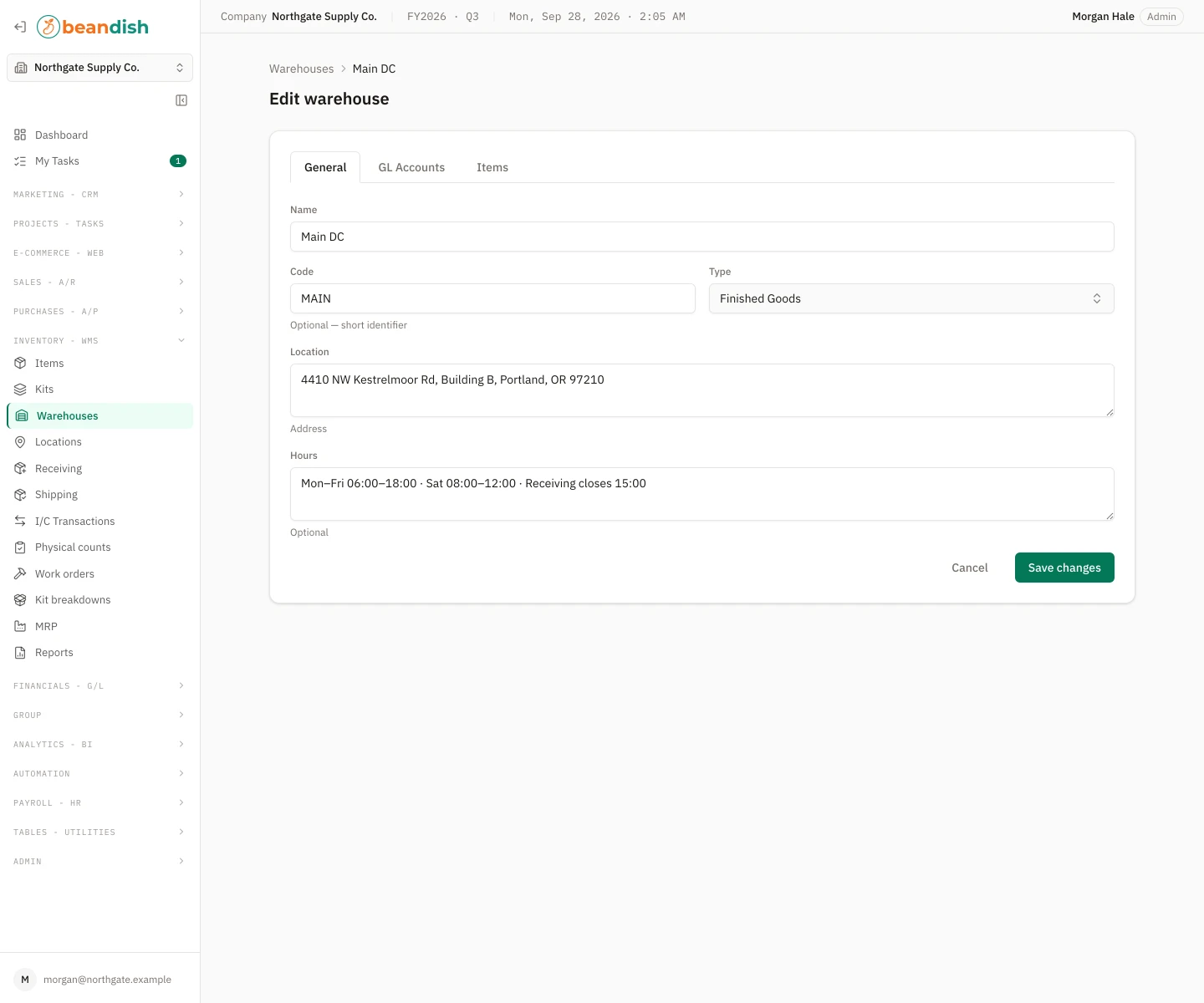Expand the Sales - A/R section
This screenshot has width=1204, height=1003.
[x=100, y=283]
